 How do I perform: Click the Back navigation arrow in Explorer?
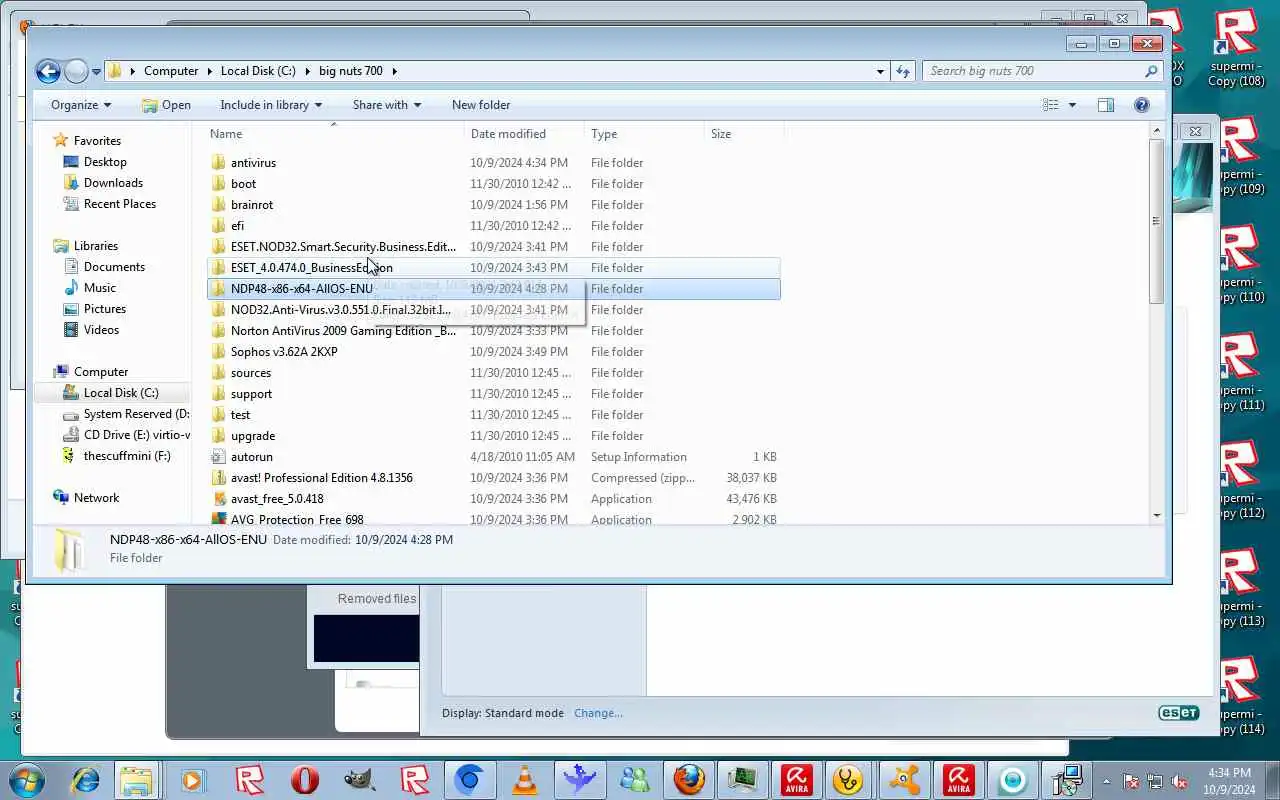(47, 71)
